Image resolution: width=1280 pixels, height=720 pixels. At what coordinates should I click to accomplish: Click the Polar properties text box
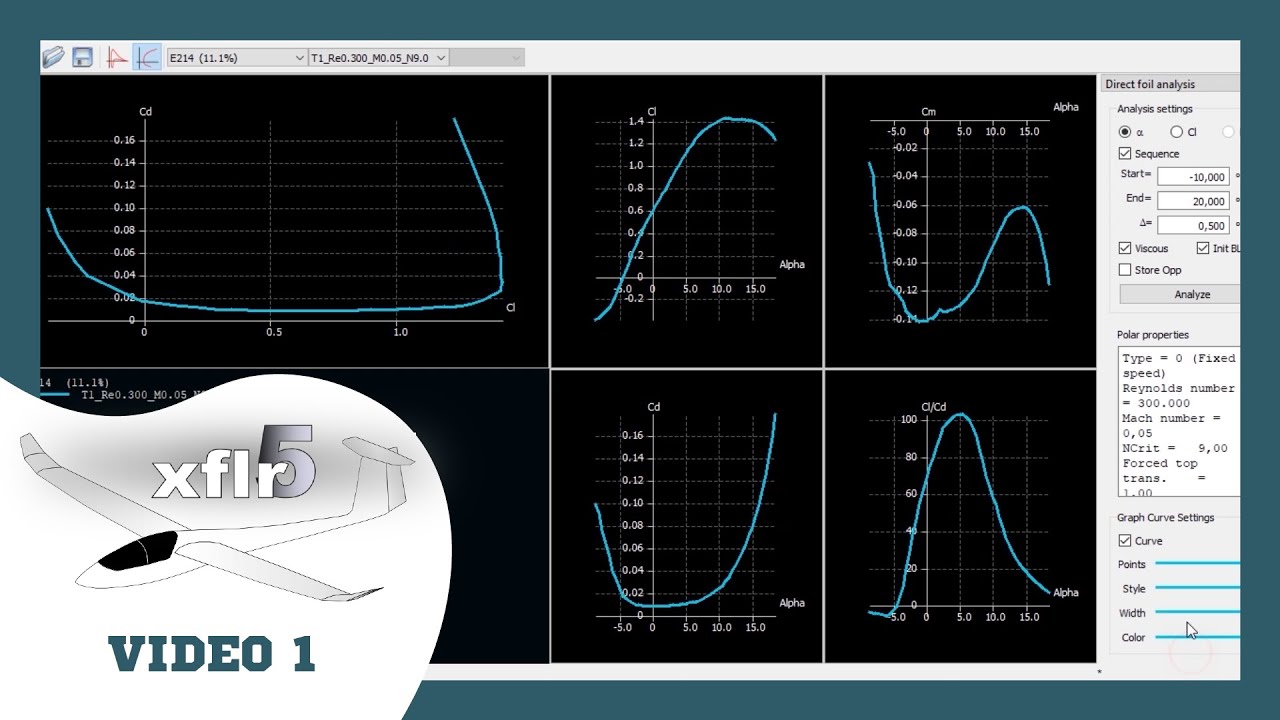pos(1179,421)
